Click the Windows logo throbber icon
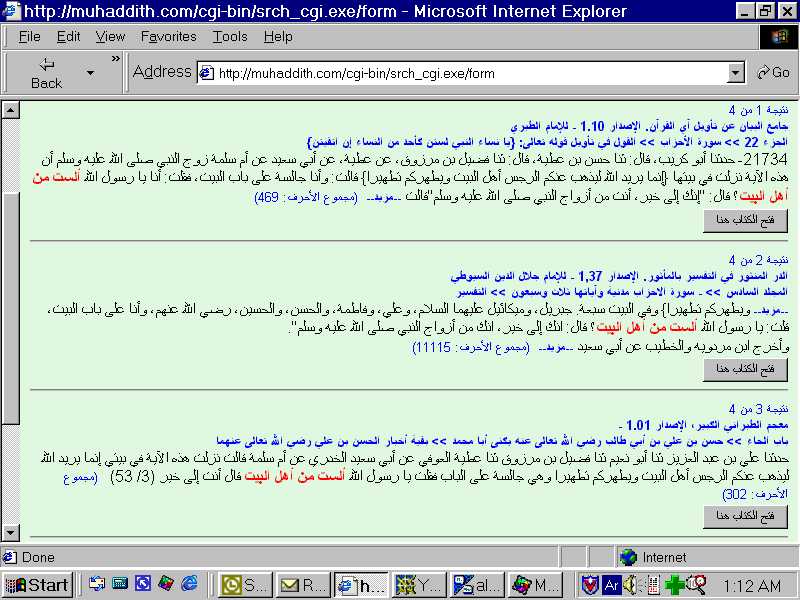Viewport: 800px width, 600px height. pyautogui.click(x=779, y=37)
